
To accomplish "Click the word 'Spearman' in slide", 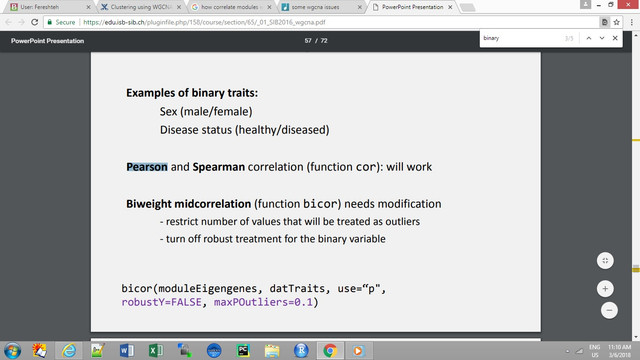I will pos(218,167).
